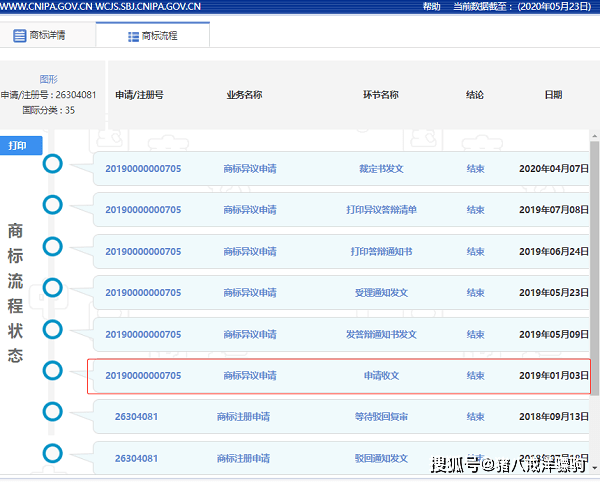Viewport: 600px width, 482px height.
Task: Click the 商标详情 tab icon
Action: coord(20,36)
